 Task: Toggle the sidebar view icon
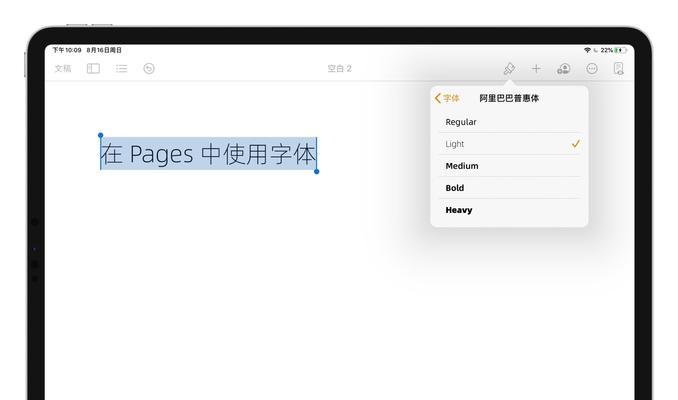(x=93, y=68)
